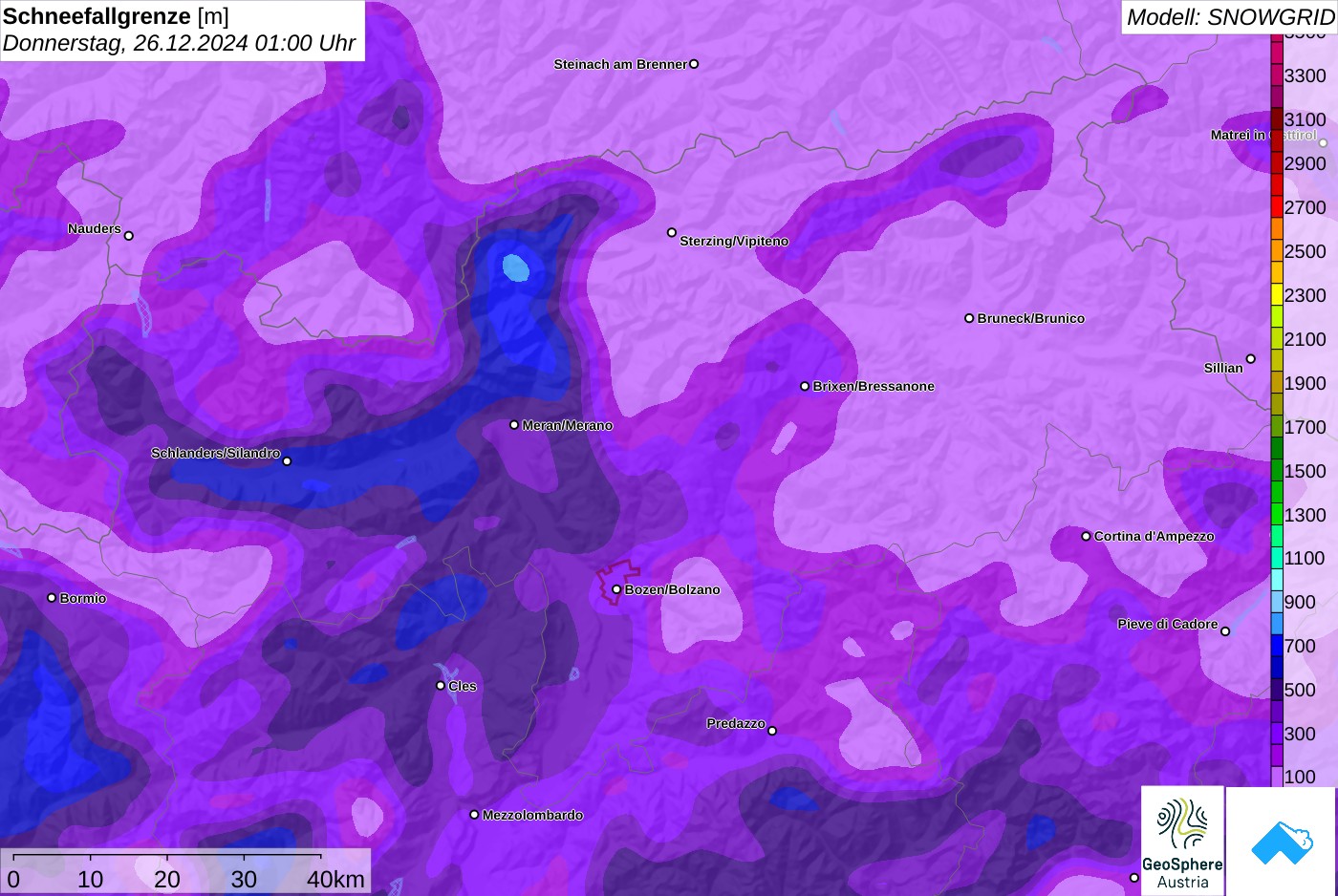
Task: Click the 3300 legend value
Action: point(1306,75)
